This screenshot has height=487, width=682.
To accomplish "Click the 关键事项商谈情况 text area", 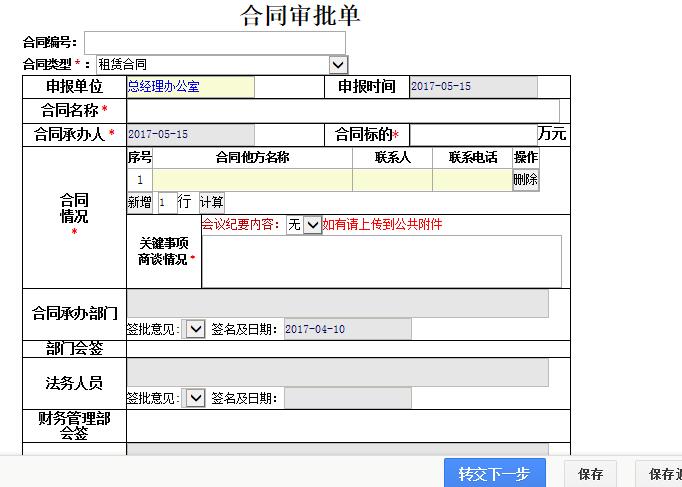I will (381, 261).
